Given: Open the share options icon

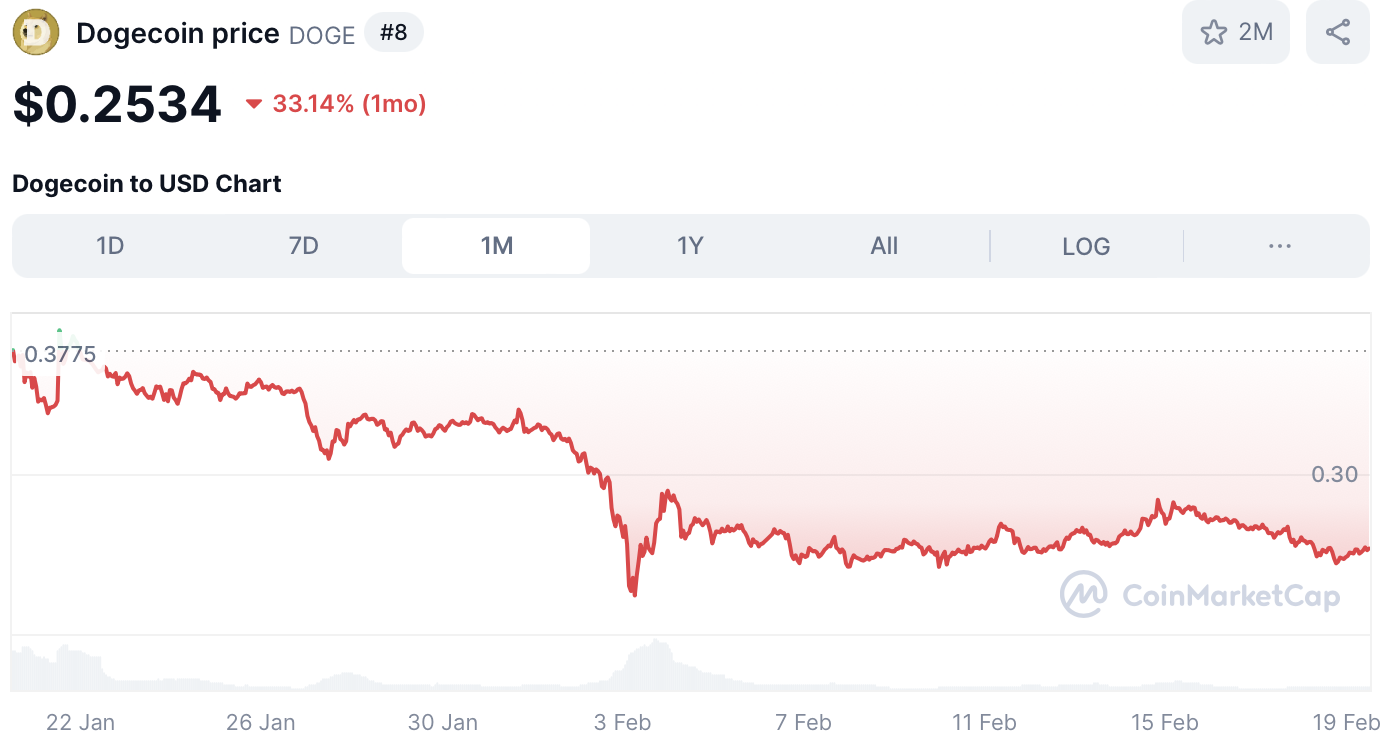Looking at the screenshot, I should pos(1337,31).
